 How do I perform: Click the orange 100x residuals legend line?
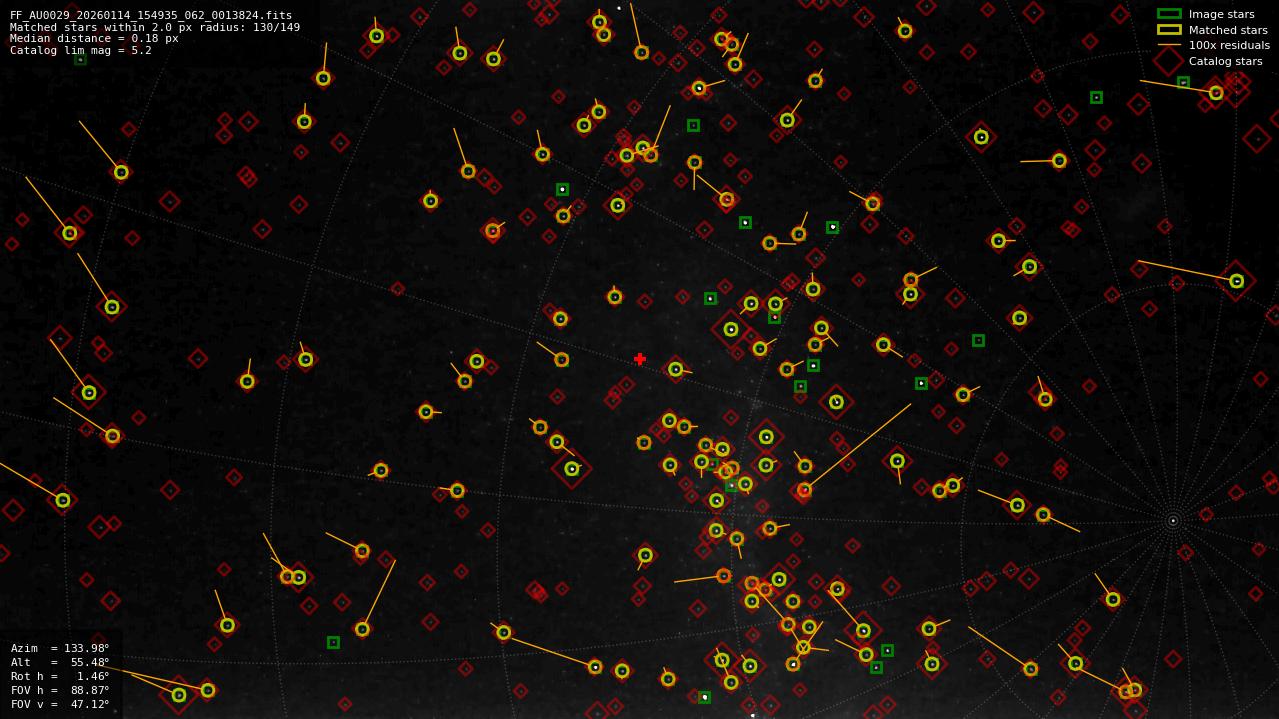[1169, 45]
